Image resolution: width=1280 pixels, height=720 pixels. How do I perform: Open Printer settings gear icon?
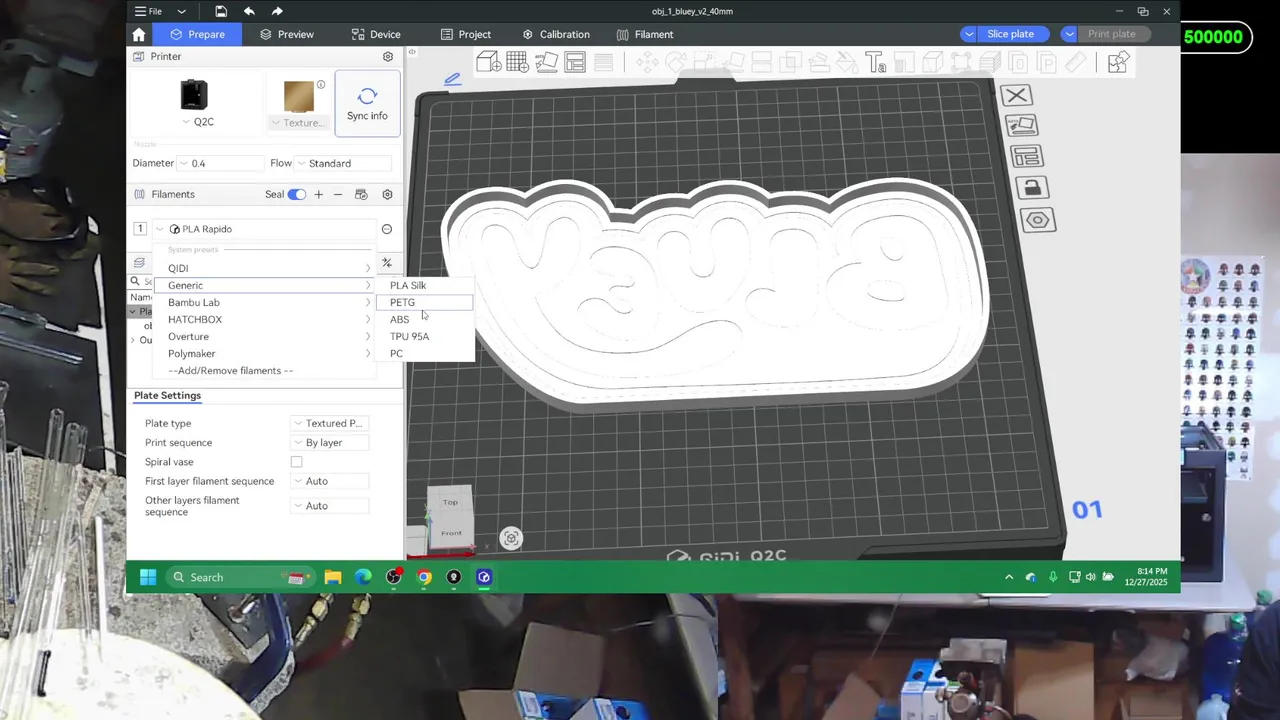388,56
